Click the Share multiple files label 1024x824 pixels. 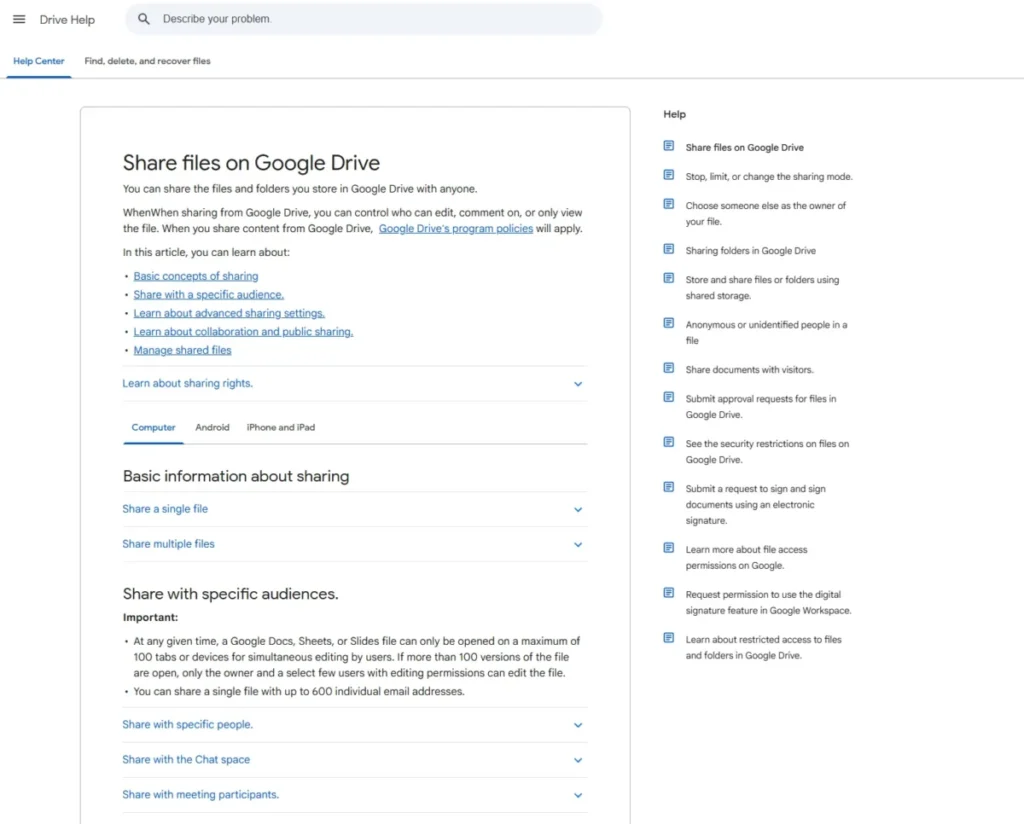[168, 544]
